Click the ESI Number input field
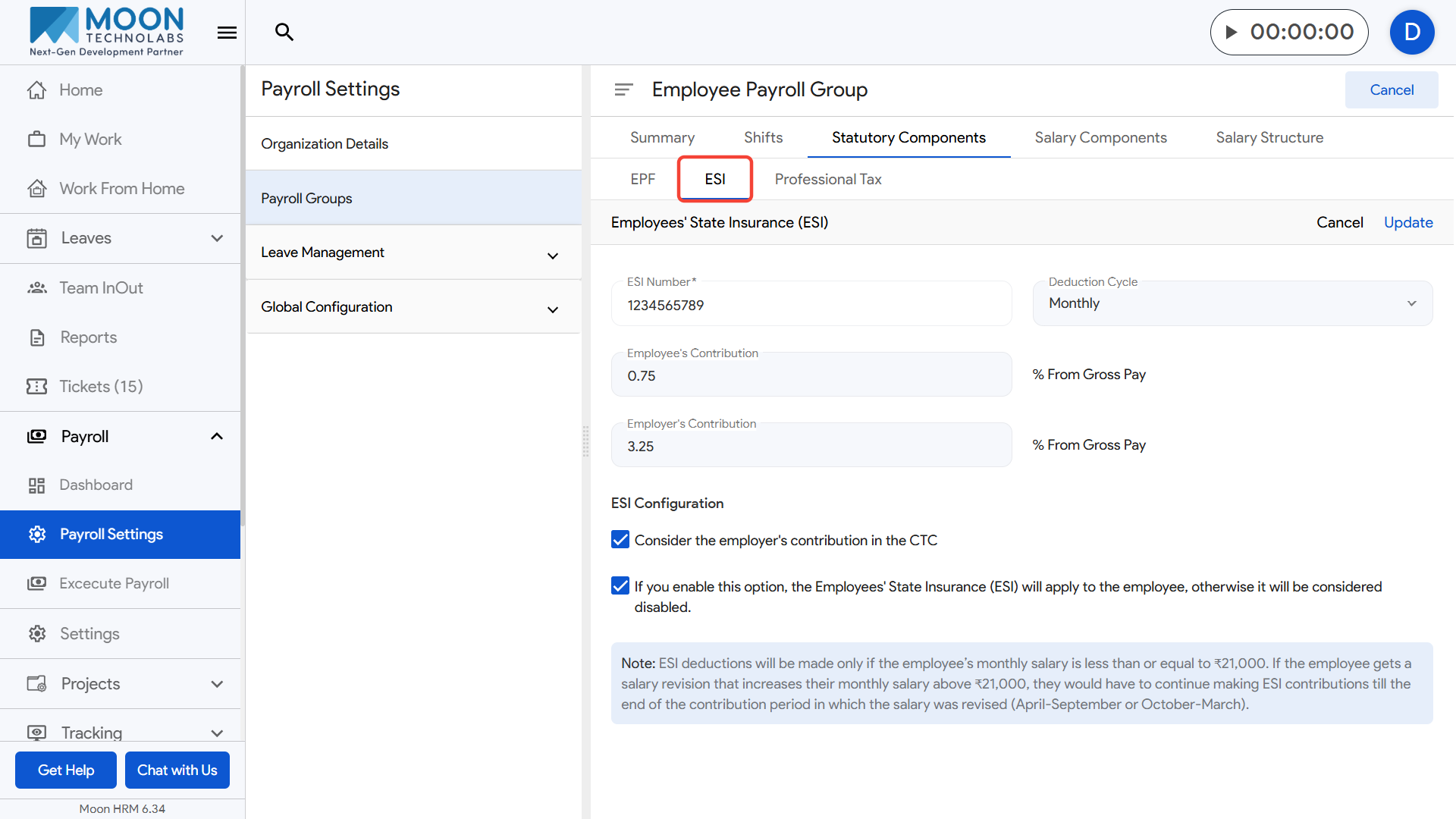 point(811,306)
